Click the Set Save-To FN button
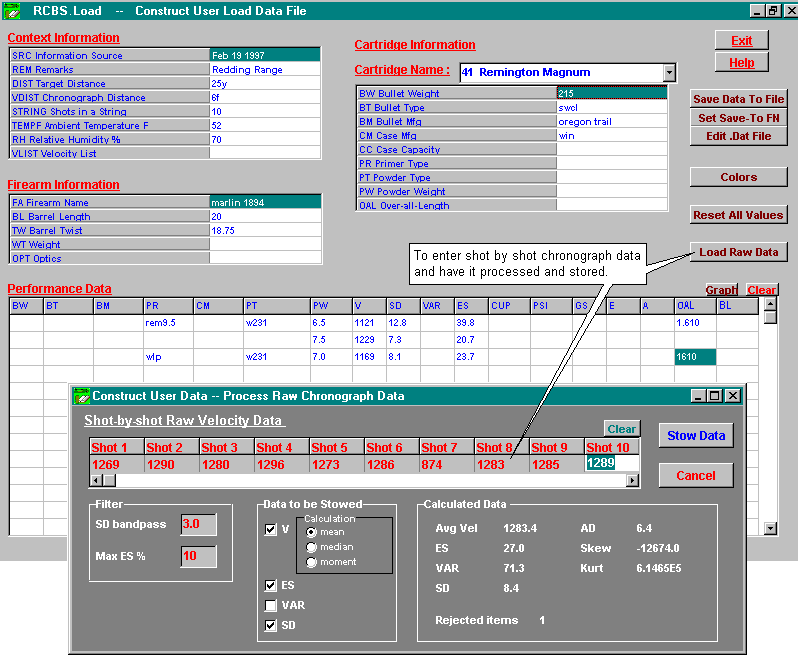Viewport: 800px width, 658px height. (738, 118)
